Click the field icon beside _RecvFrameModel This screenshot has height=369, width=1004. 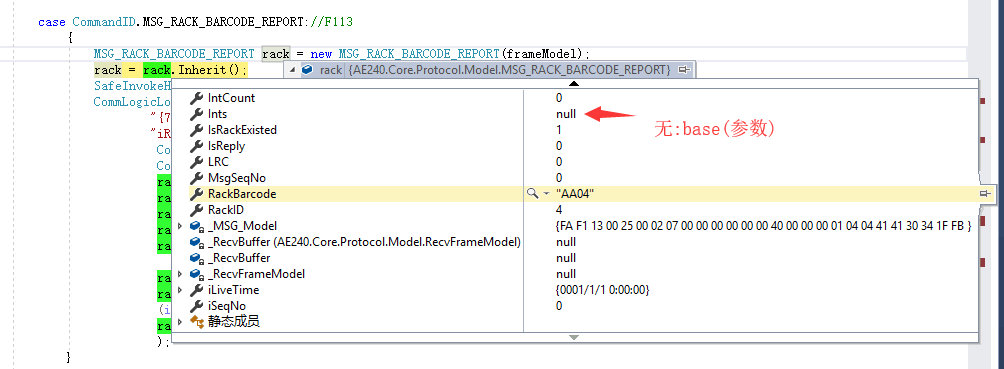point(197,274)
